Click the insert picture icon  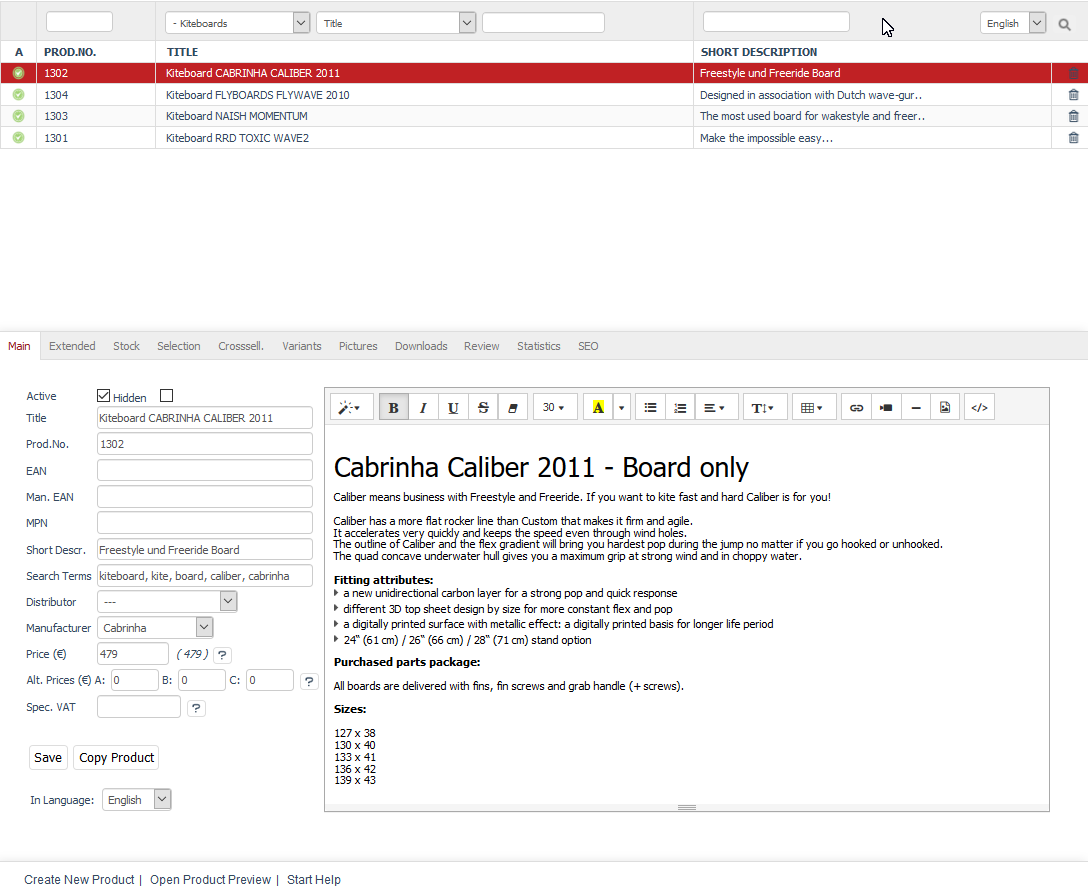tap(945, 407)
